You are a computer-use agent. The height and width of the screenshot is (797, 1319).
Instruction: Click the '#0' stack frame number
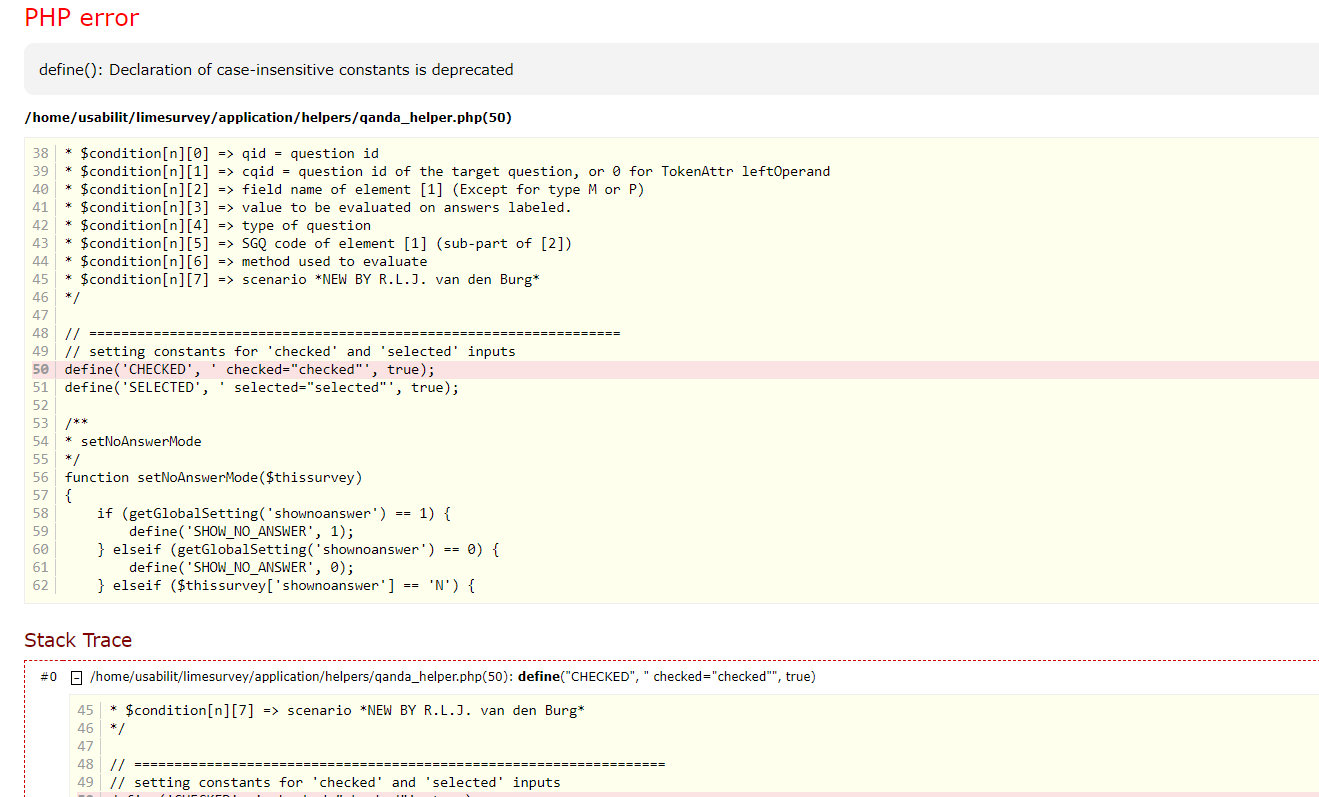[48, 677]
